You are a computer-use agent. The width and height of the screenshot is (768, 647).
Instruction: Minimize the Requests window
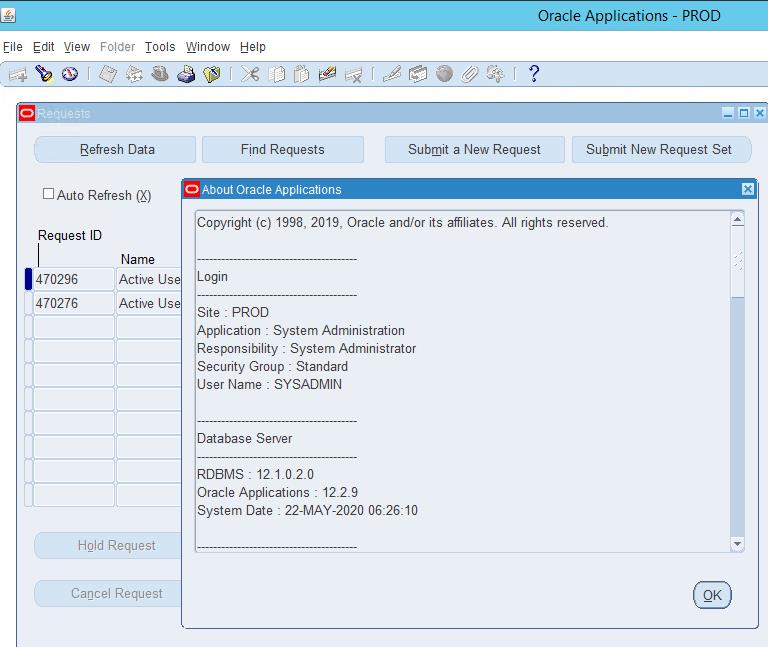(728, 113)
